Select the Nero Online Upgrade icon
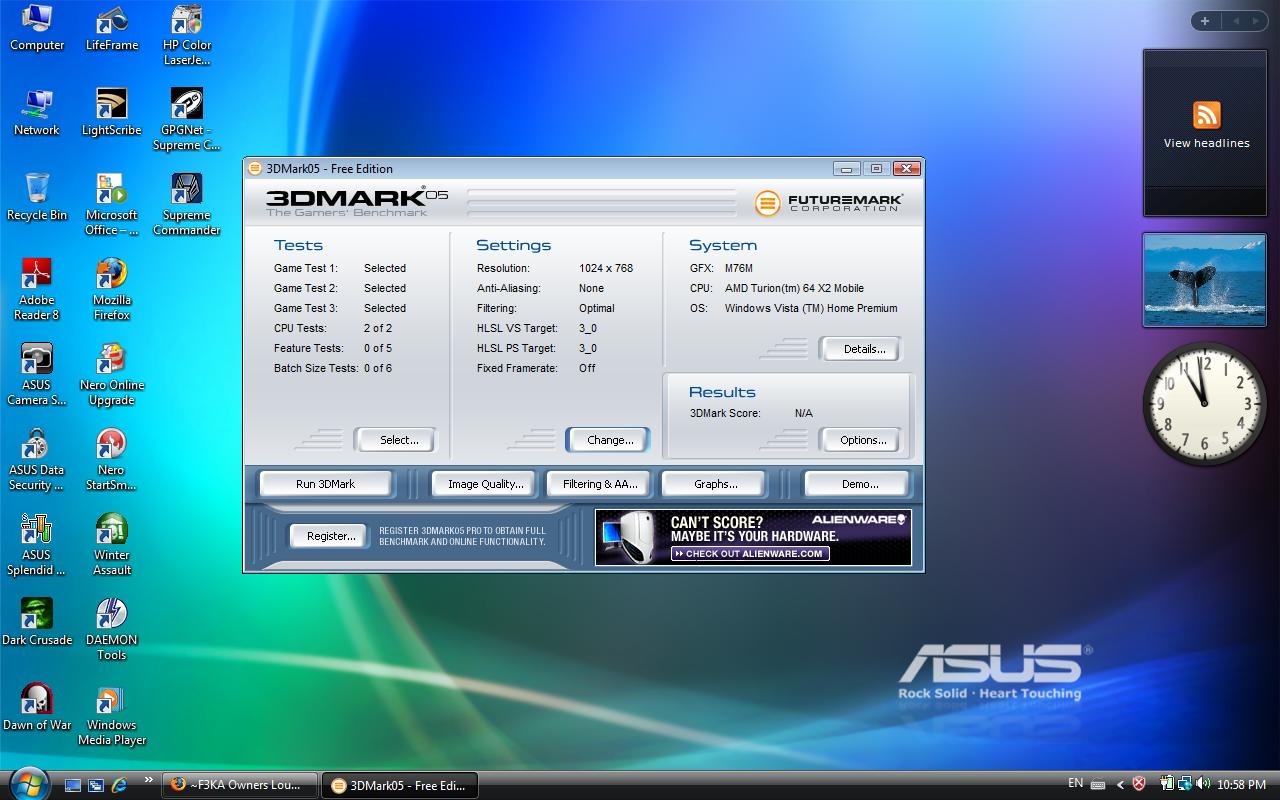1280x800 pixels. [x=112, y=375]
